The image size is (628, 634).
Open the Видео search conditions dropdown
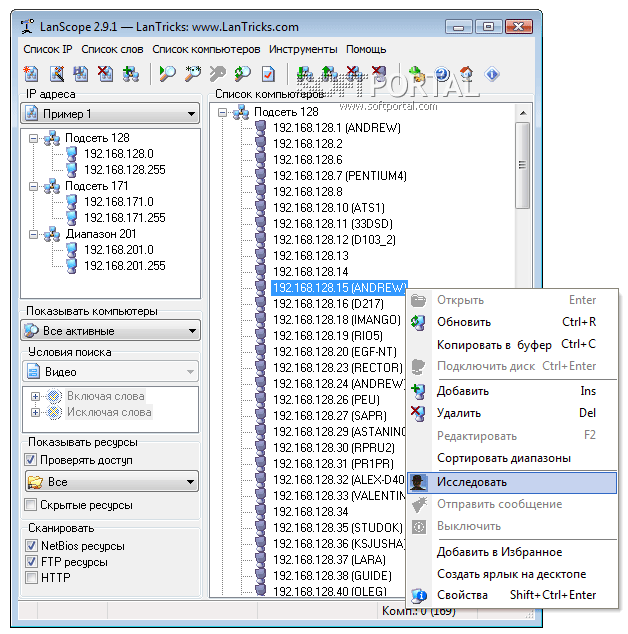(110, 372)
